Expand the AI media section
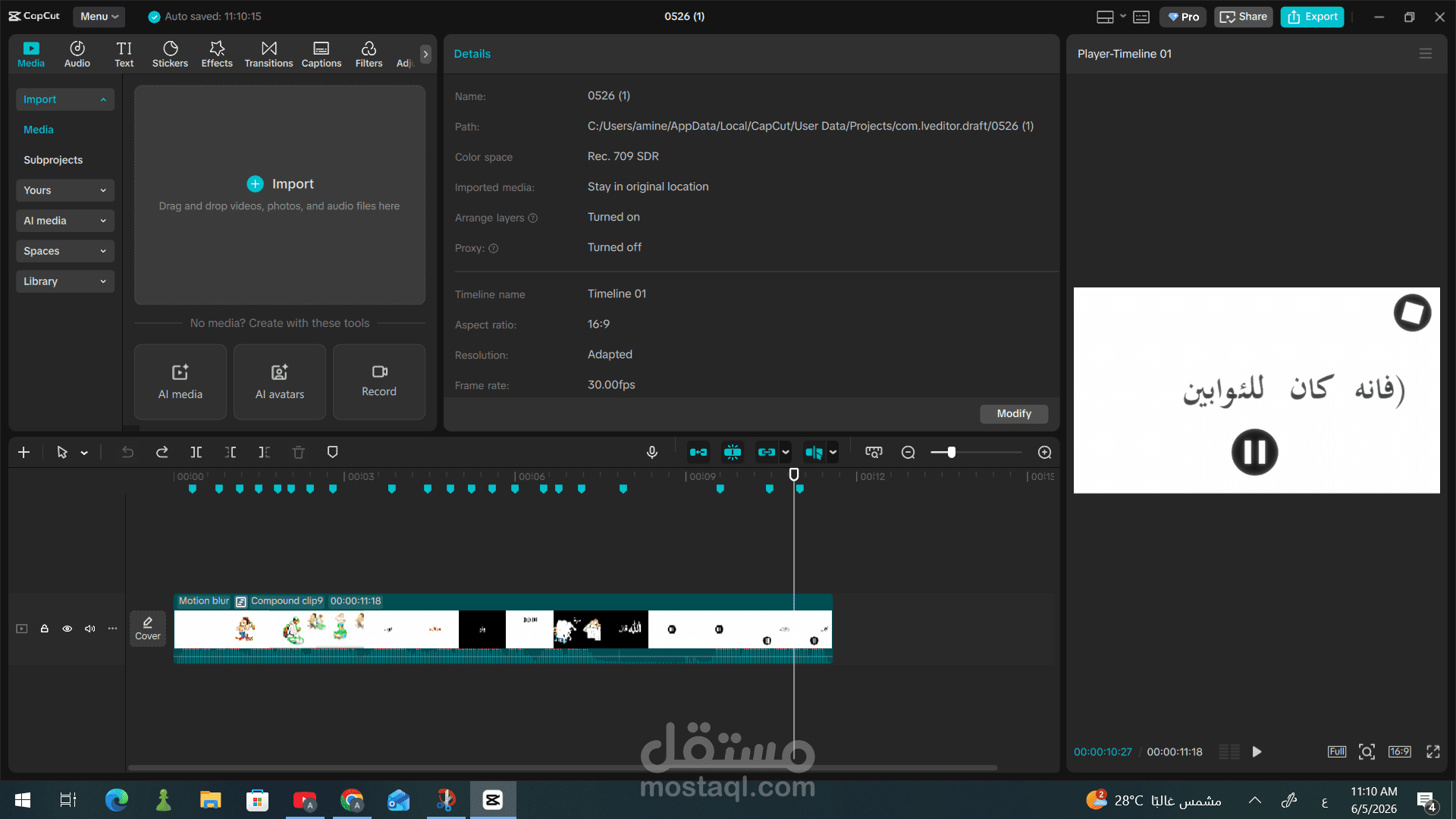 [65, 221]
